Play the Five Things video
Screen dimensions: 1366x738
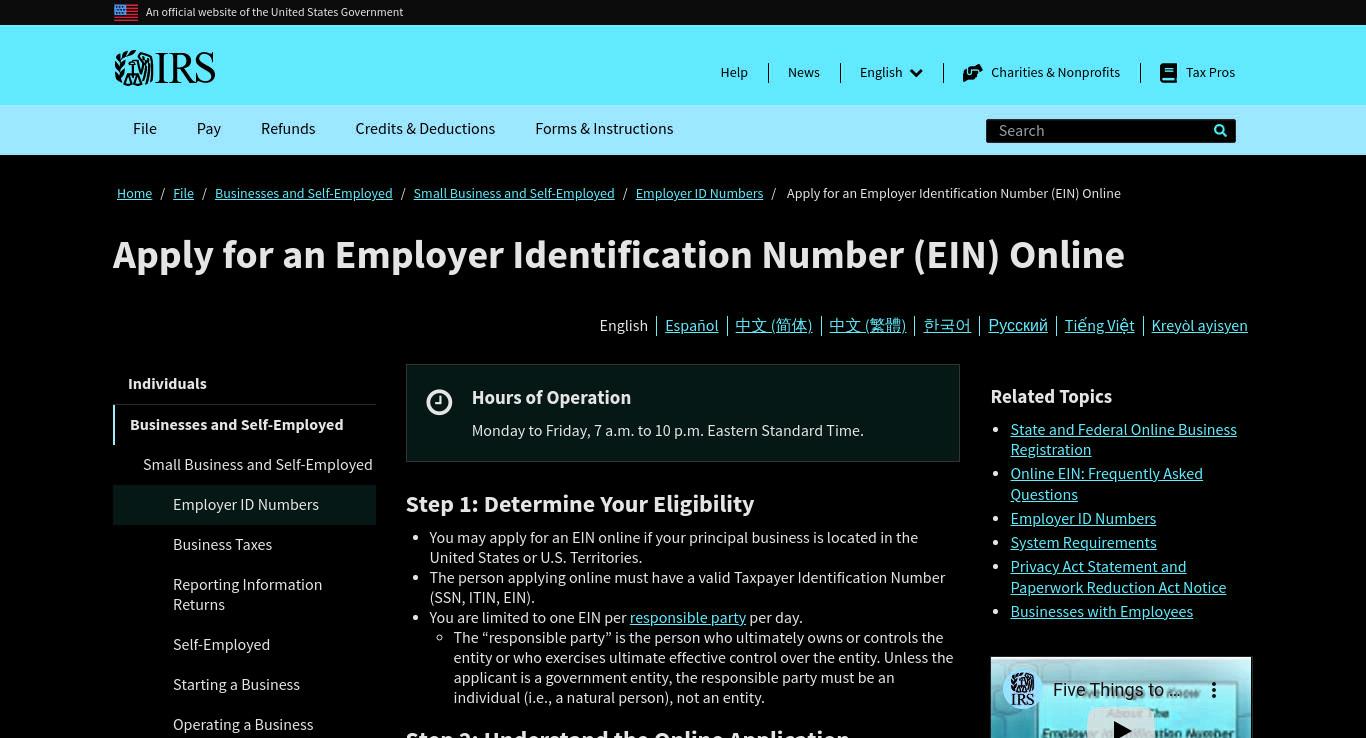(1121, 728)
